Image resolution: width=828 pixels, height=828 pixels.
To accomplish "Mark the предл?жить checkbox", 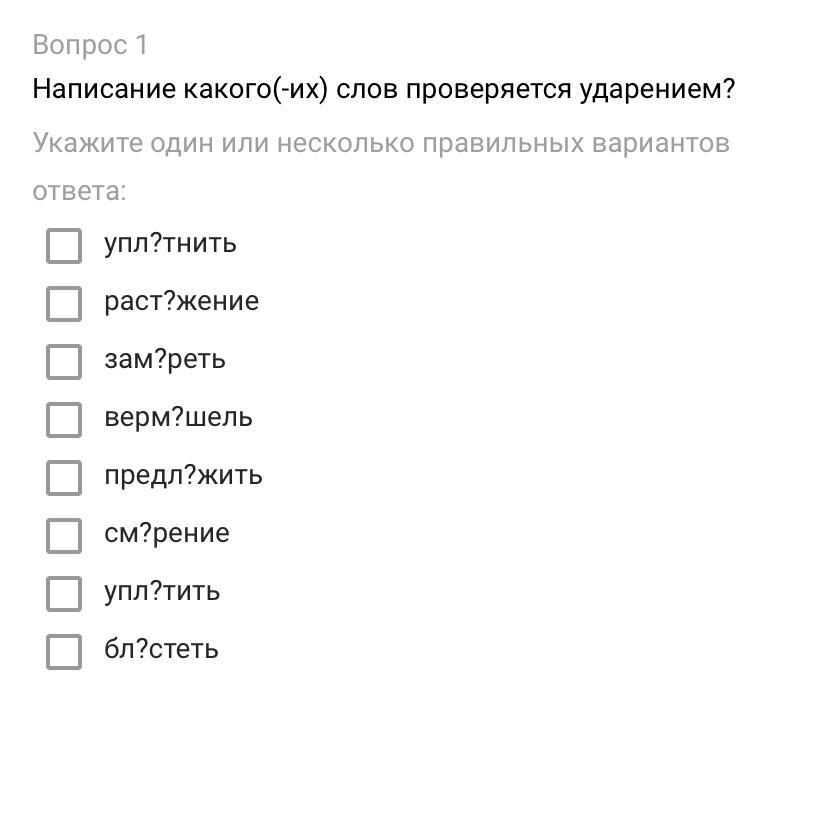I will (x=64, y=478).
